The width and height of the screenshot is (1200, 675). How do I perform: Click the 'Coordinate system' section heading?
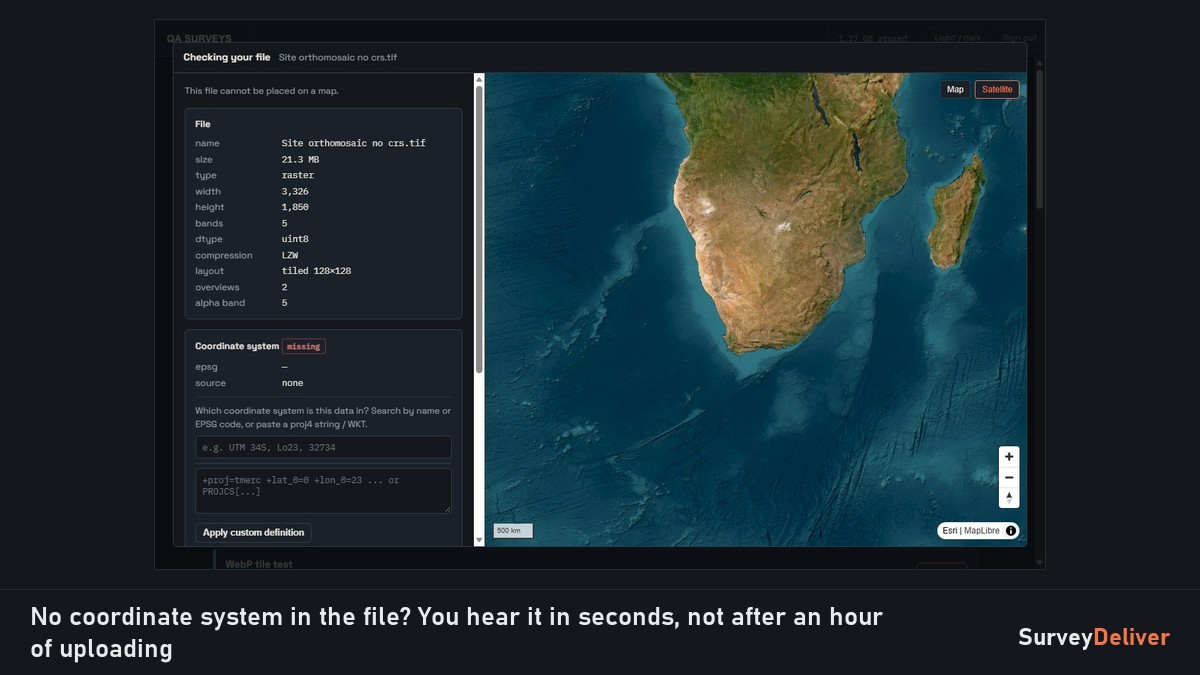click(x=237, y=346)
